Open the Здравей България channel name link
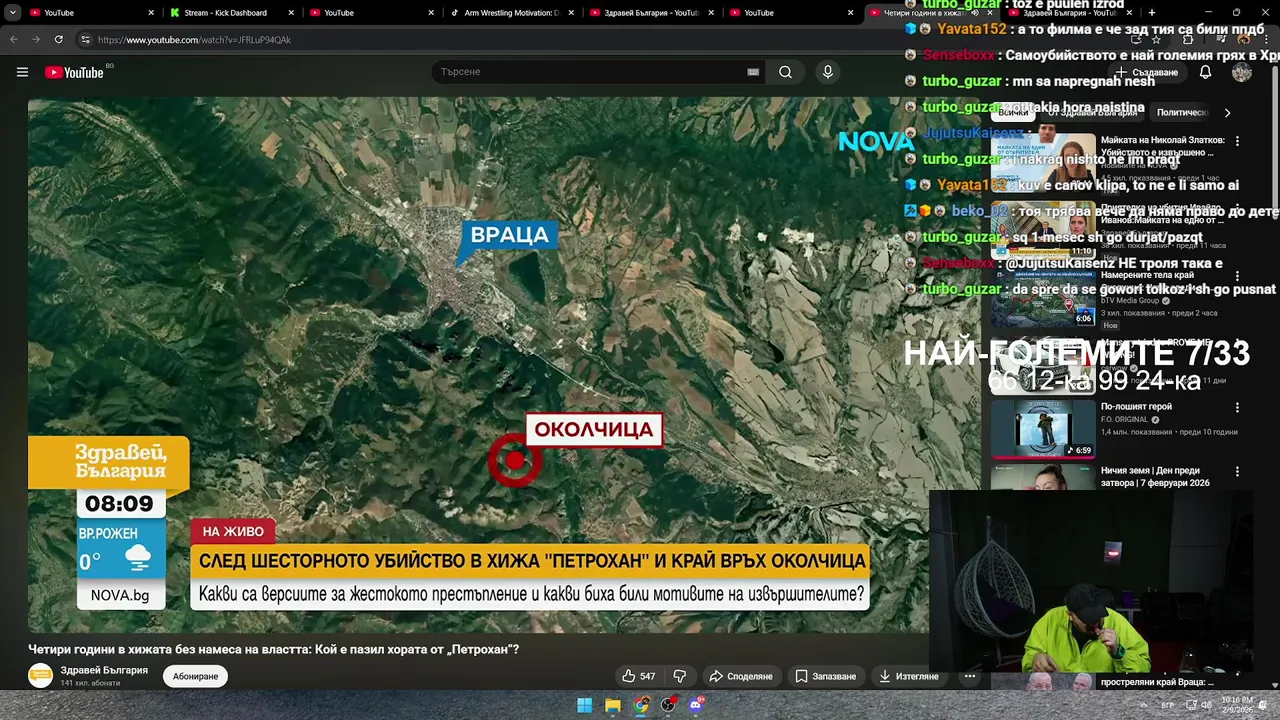1280x720 pixels. click(x=104, y=670)
